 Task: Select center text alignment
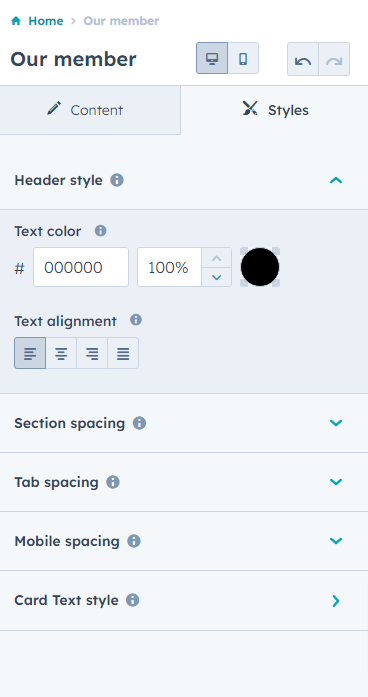coord(61,353)
